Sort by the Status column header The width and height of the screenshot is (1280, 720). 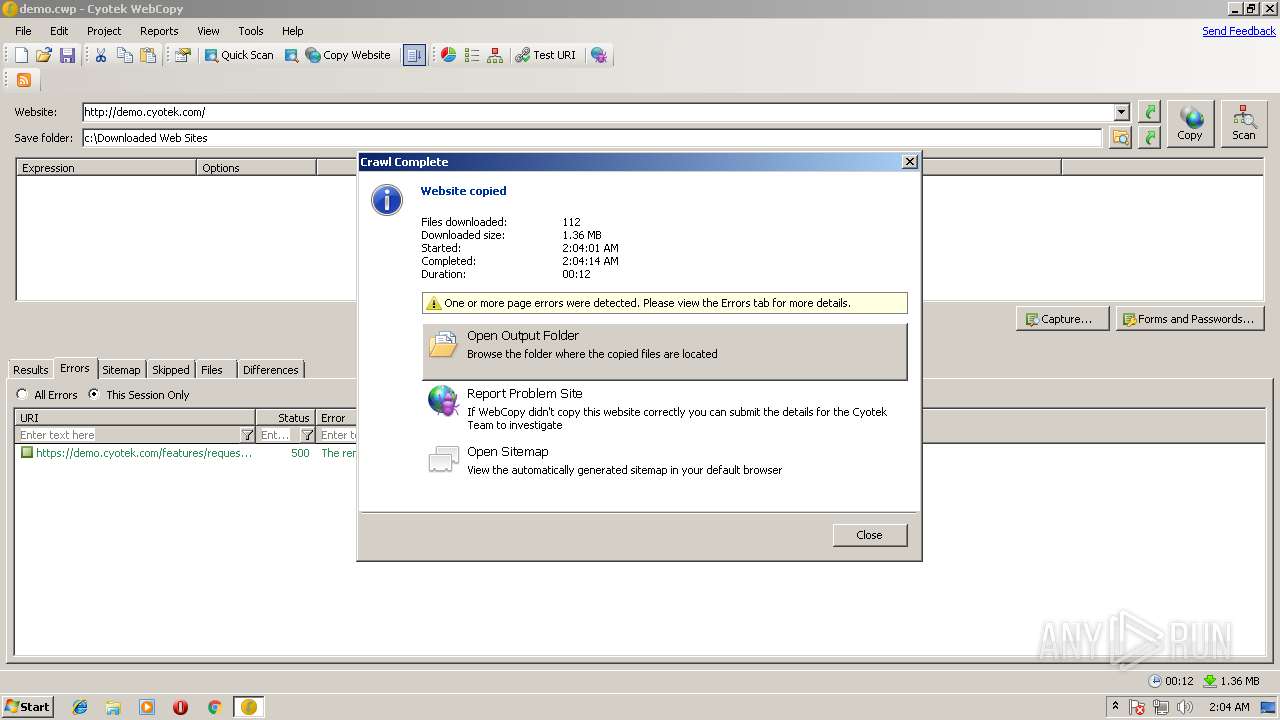pos(286,418)
